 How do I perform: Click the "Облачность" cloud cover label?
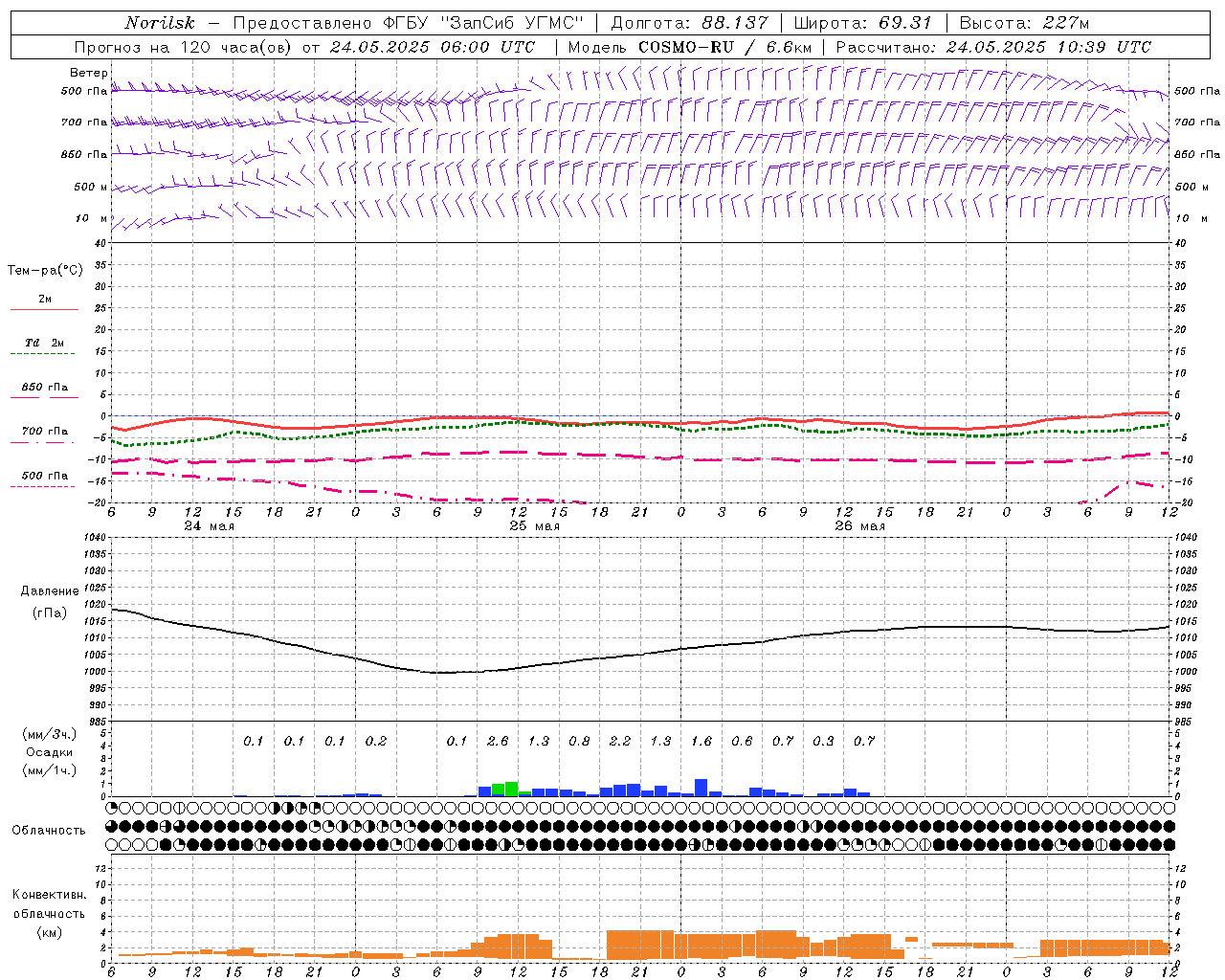49,831
